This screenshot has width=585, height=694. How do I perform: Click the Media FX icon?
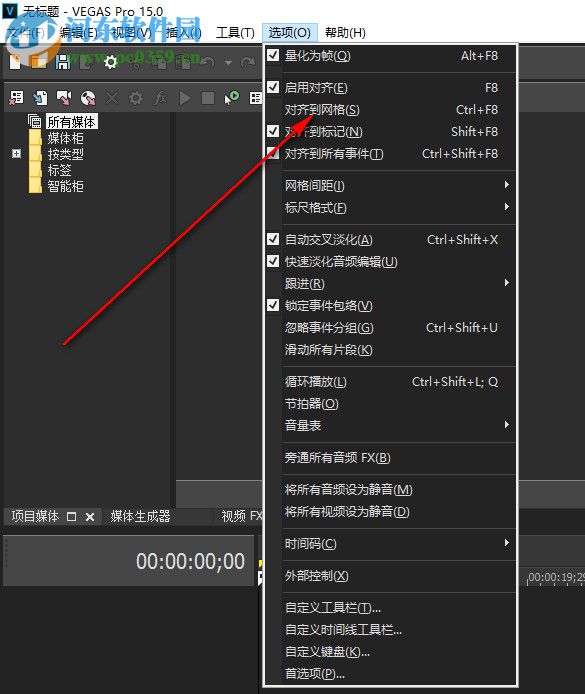160,98
